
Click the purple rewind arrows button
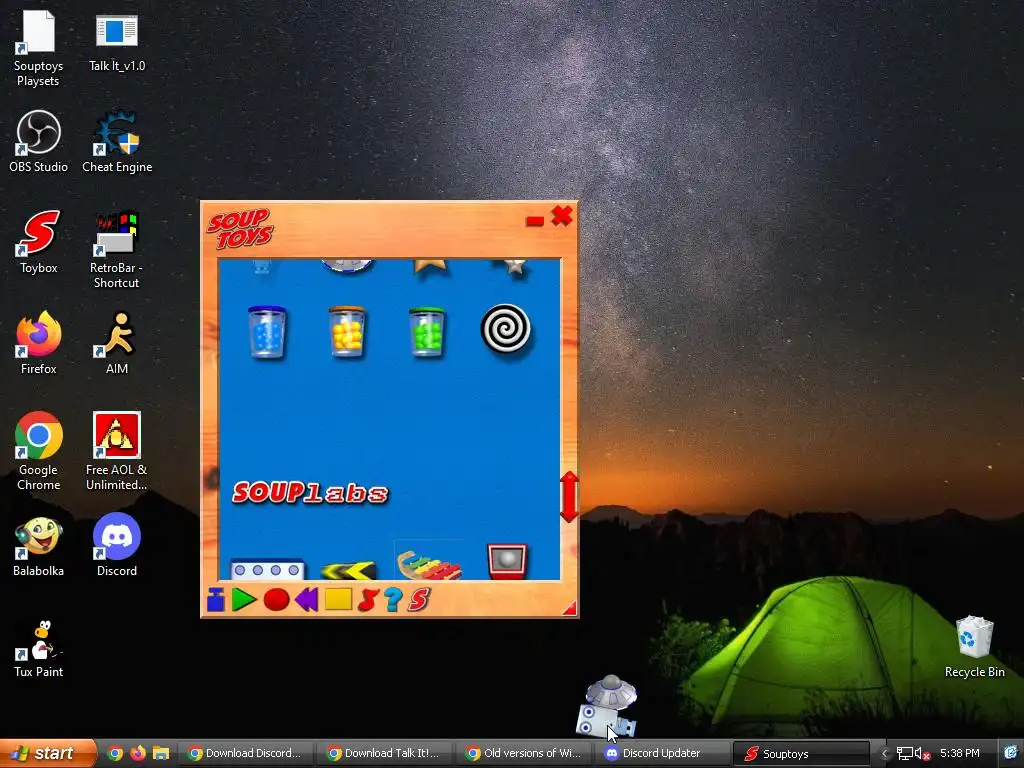(306, 599)
